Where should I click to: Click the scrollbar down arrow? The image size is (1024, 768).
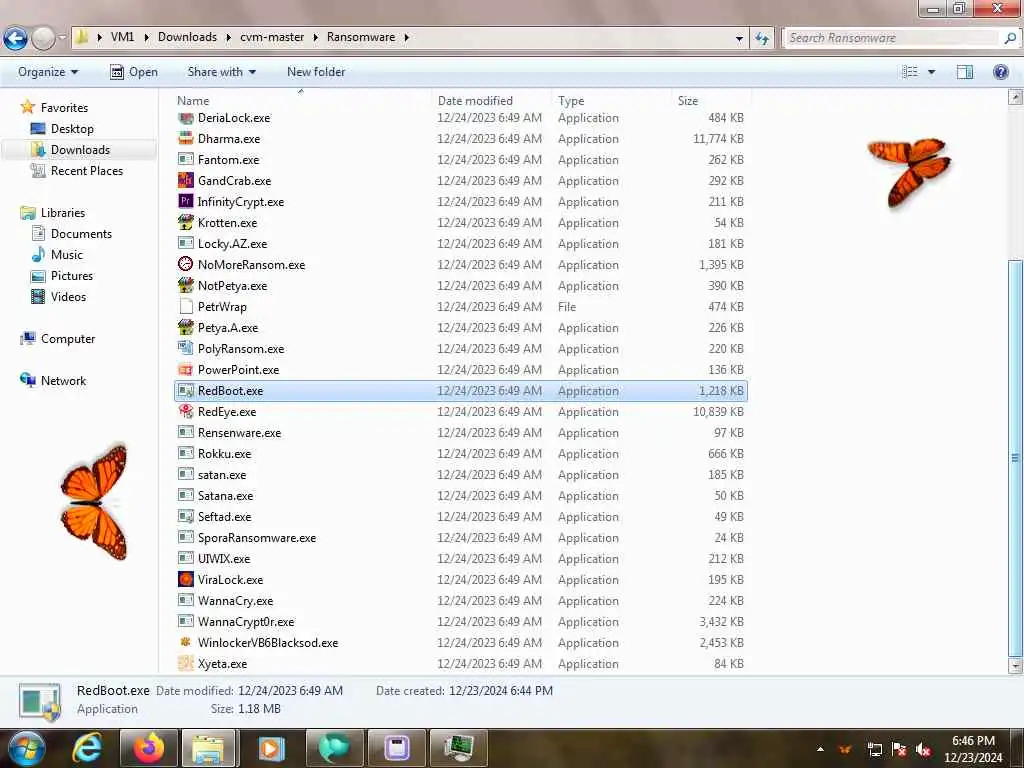pos(1015,667)
